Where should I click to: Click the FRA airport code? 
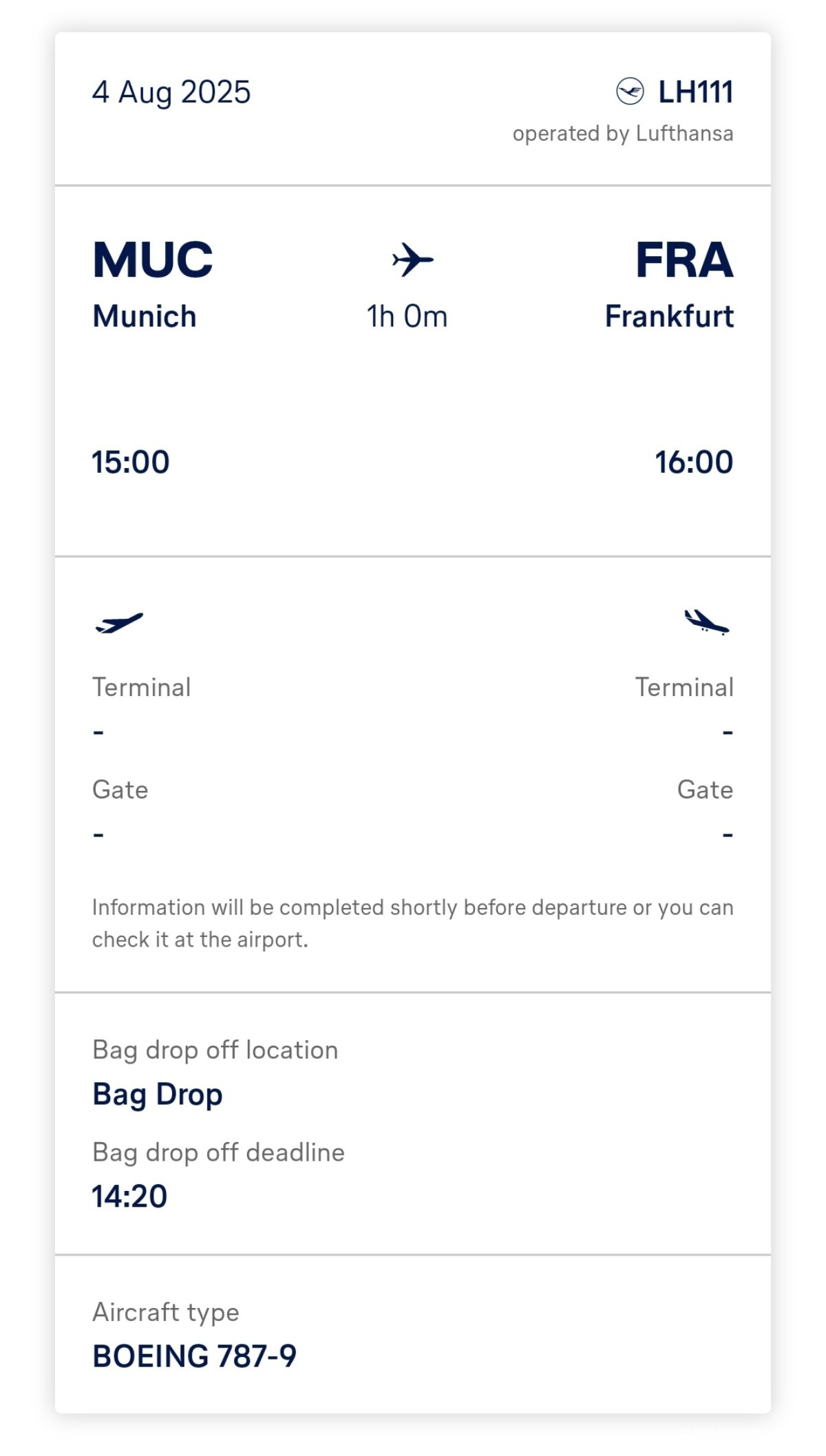click(x=684, y=260)
